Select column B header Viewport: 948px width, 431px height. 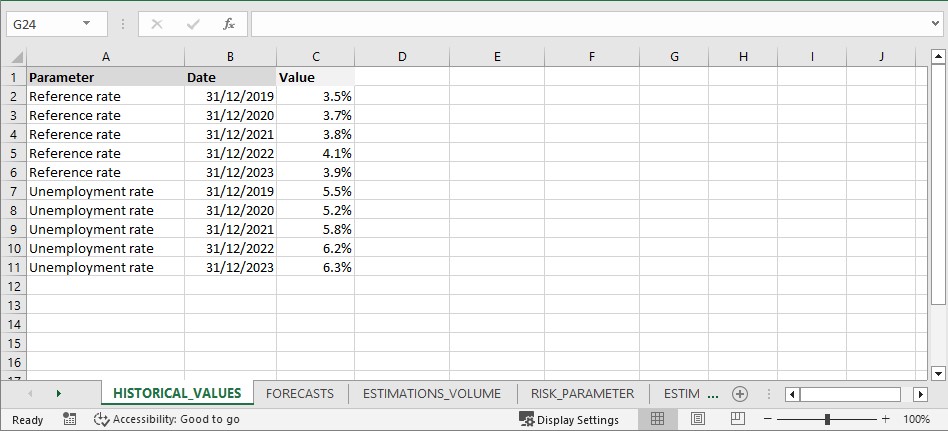(230, 57)
